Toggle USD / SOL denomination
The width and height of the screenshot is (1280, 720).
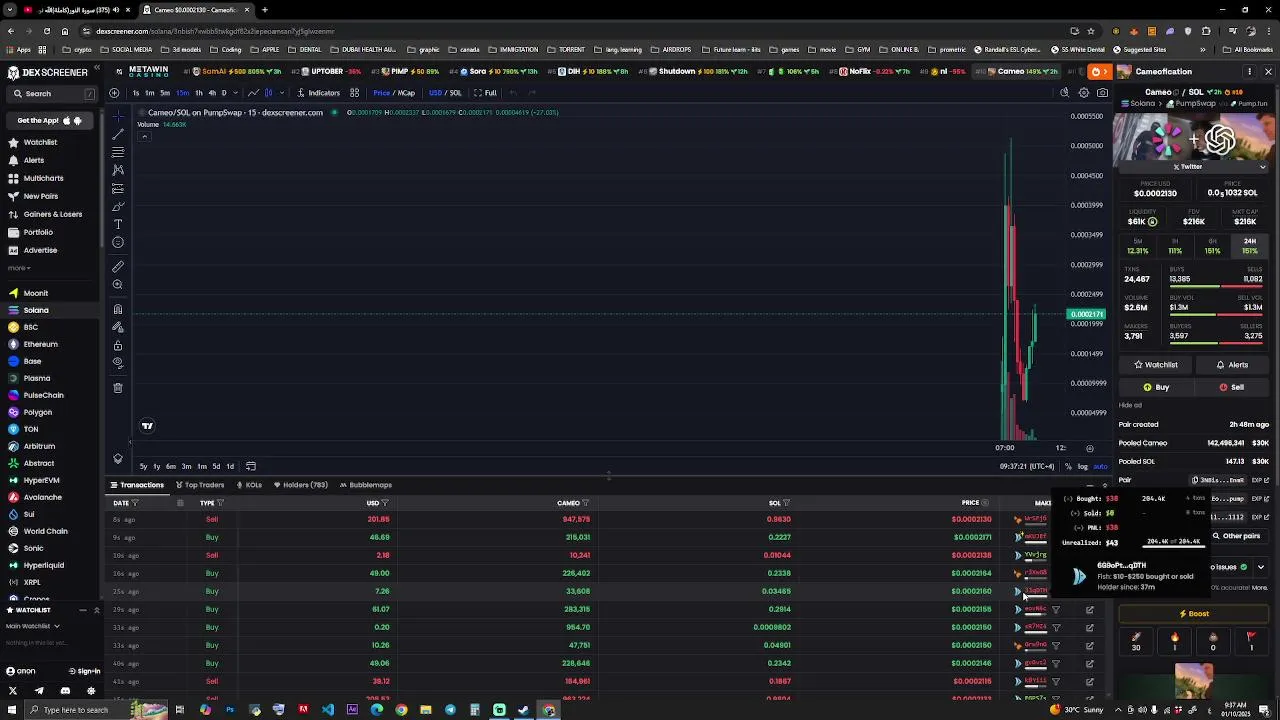coord(446,93)
